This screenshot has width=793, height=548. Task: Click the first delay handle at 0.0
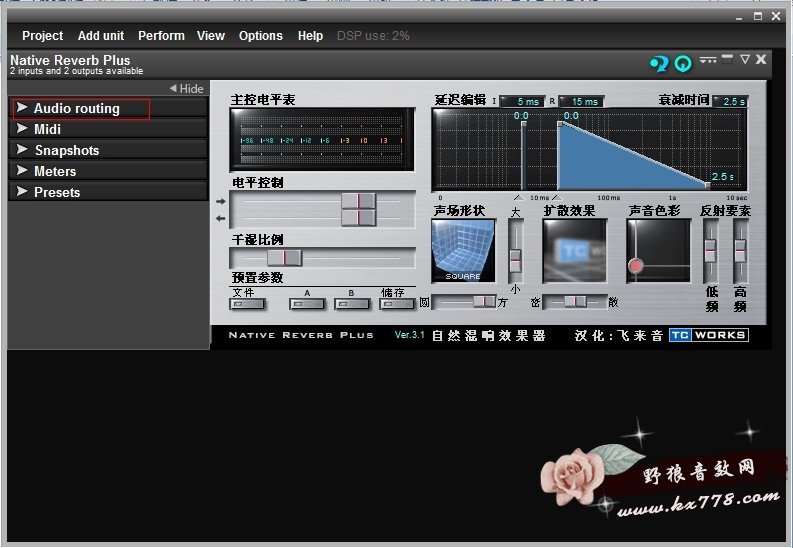[x=523, y=124]
